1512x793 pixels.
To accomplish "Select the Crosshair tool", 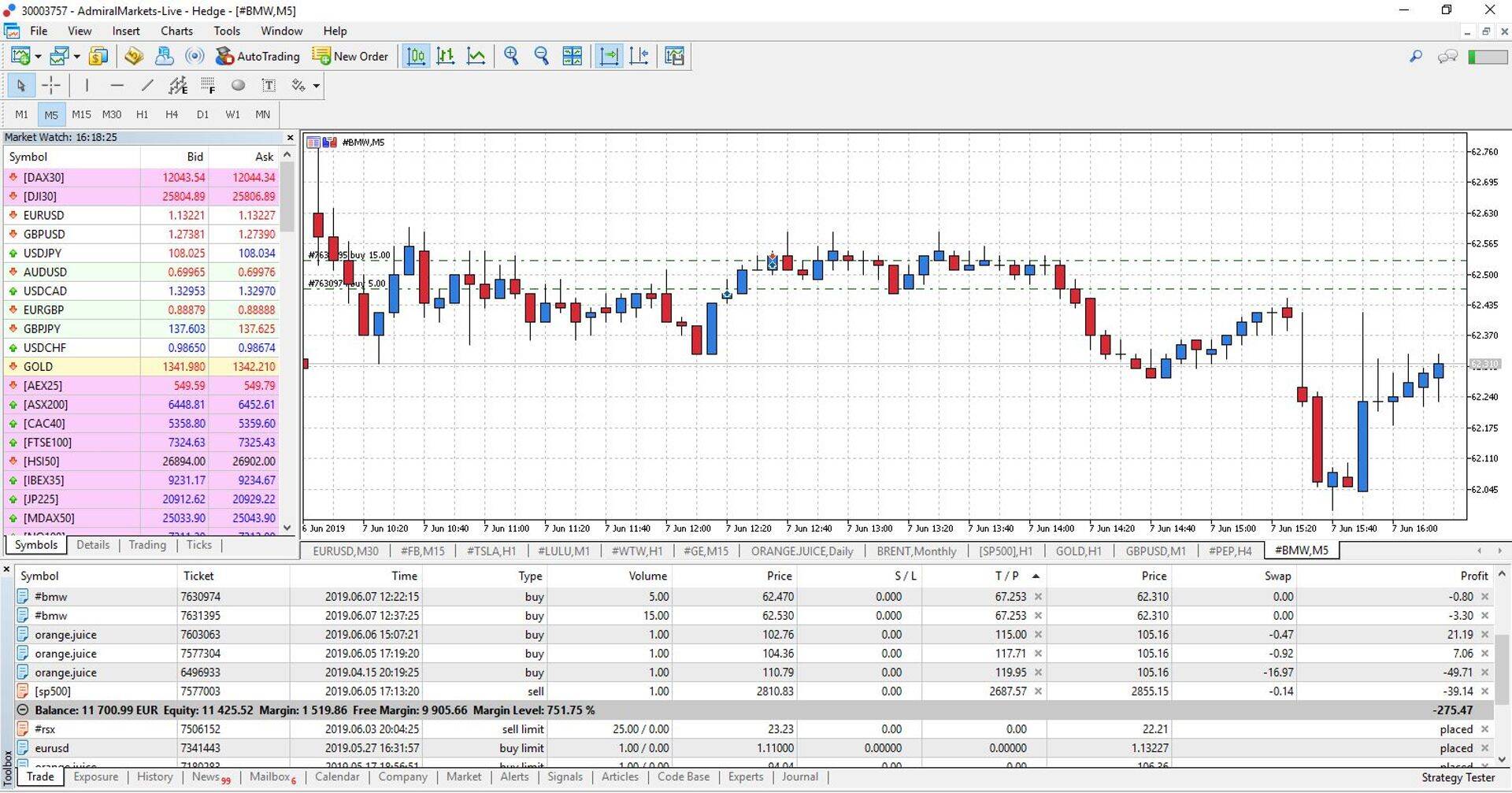I will [x=51, y=85].
